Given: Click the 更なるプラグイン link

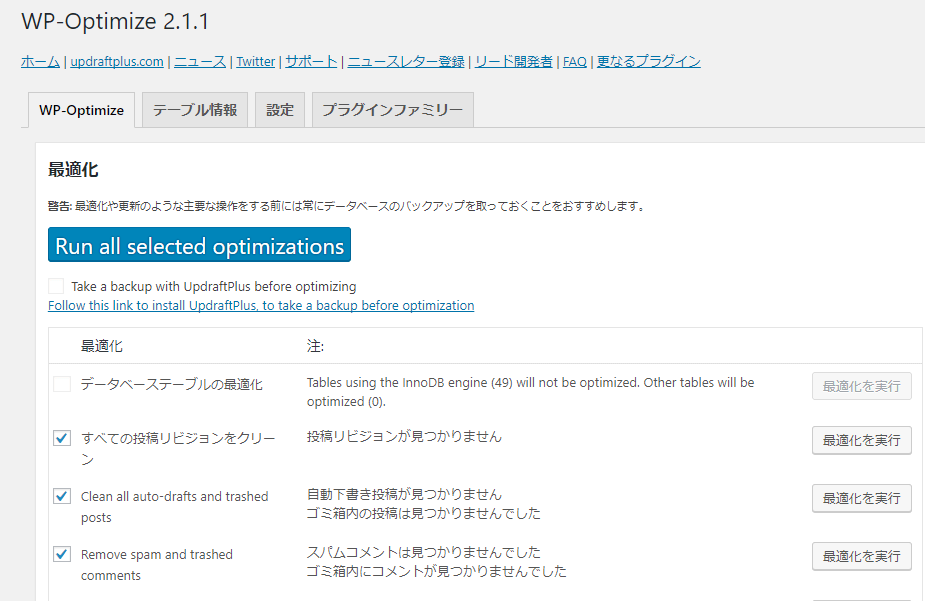Looking at the screenshot, I should tap(649, 61).
